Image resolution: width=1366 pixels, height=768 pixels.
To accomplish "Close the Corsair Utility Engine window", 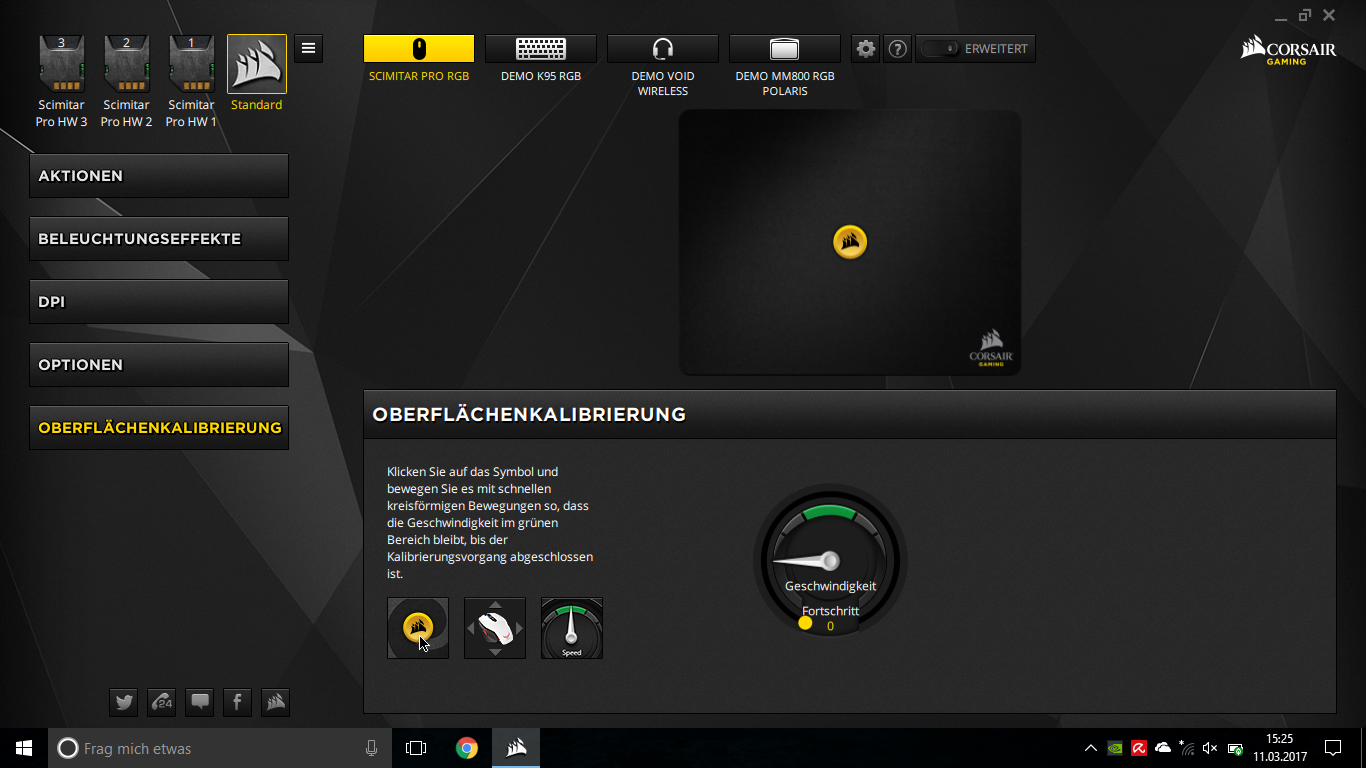I will click(1329, 16).
